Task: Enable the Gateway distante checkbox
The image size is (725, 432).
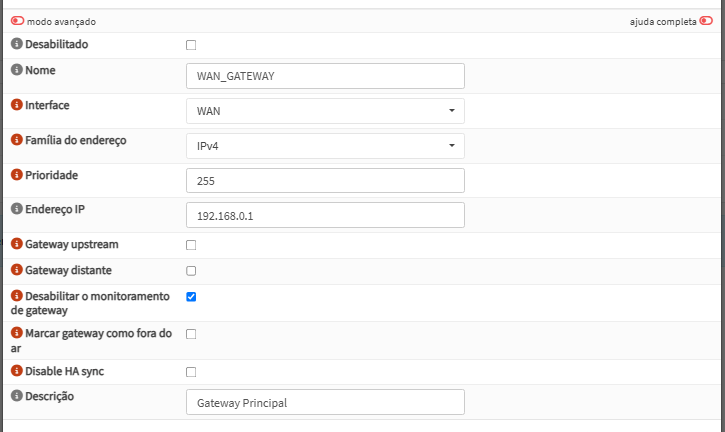Action: (x=191, y=271)
